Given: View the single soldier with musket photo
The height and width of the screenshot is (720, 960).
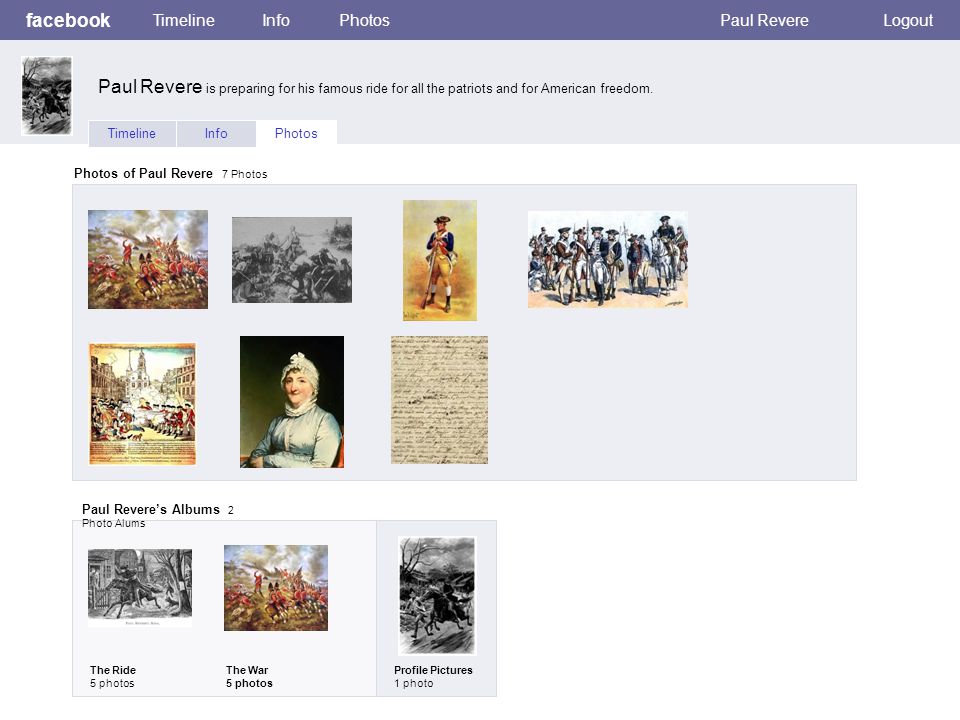Looking at the screenshot, I should (440, 260).
